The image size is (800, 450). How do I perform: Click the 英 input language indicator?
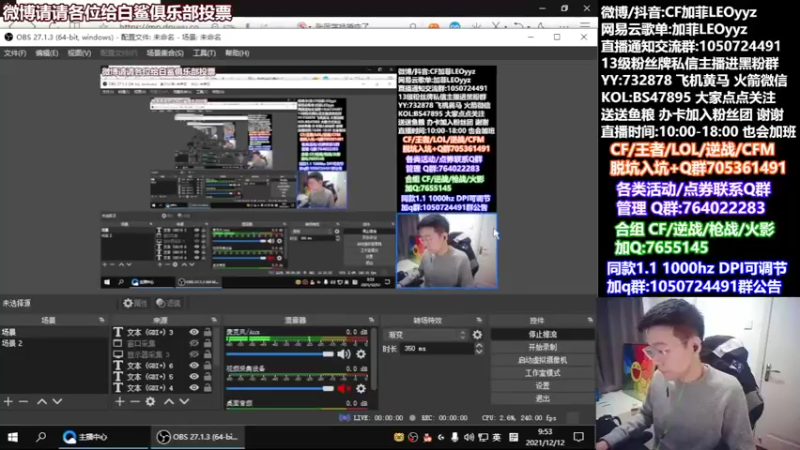click(x=497, y=437)
